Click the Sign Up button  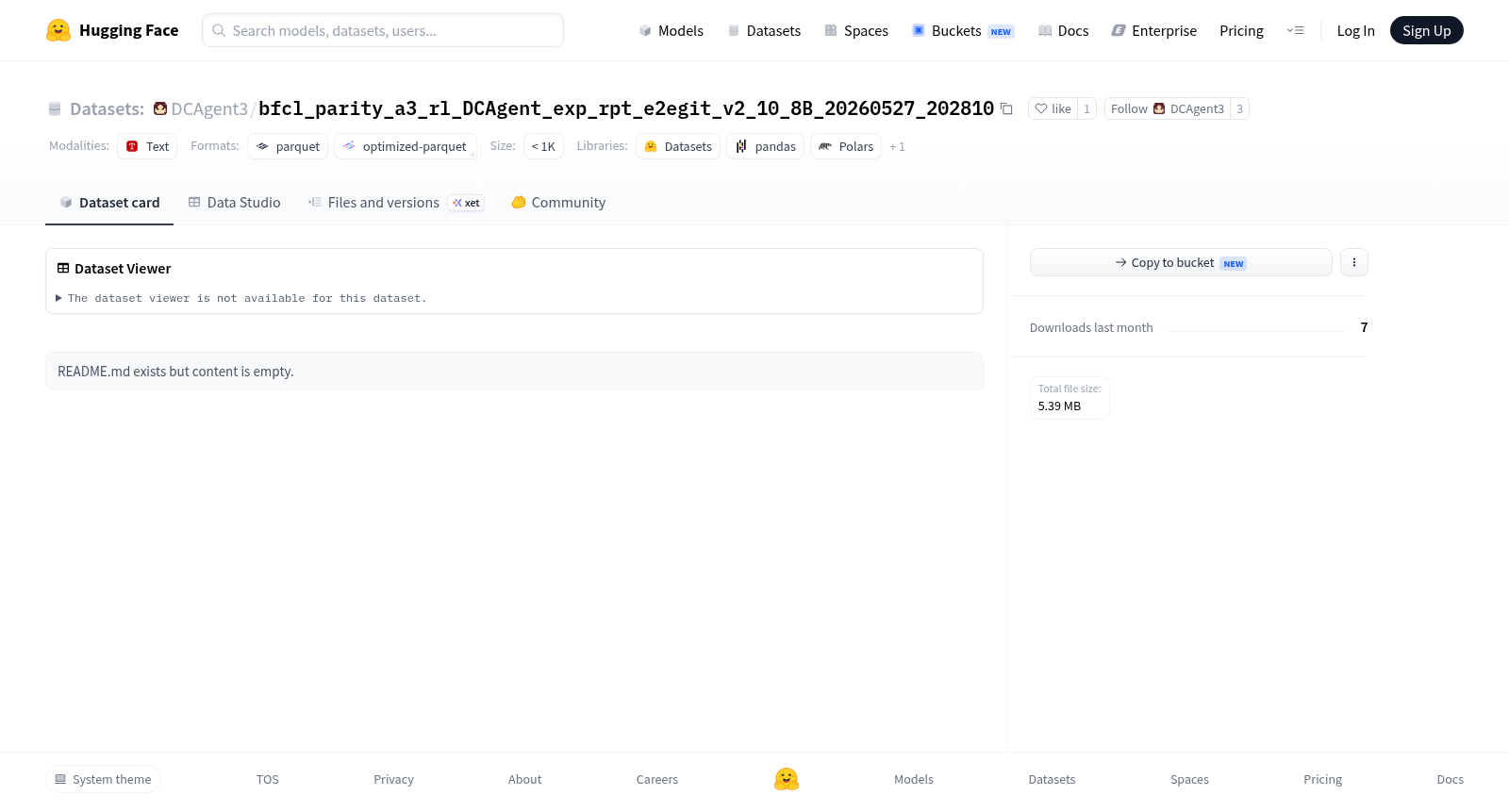1426,30
